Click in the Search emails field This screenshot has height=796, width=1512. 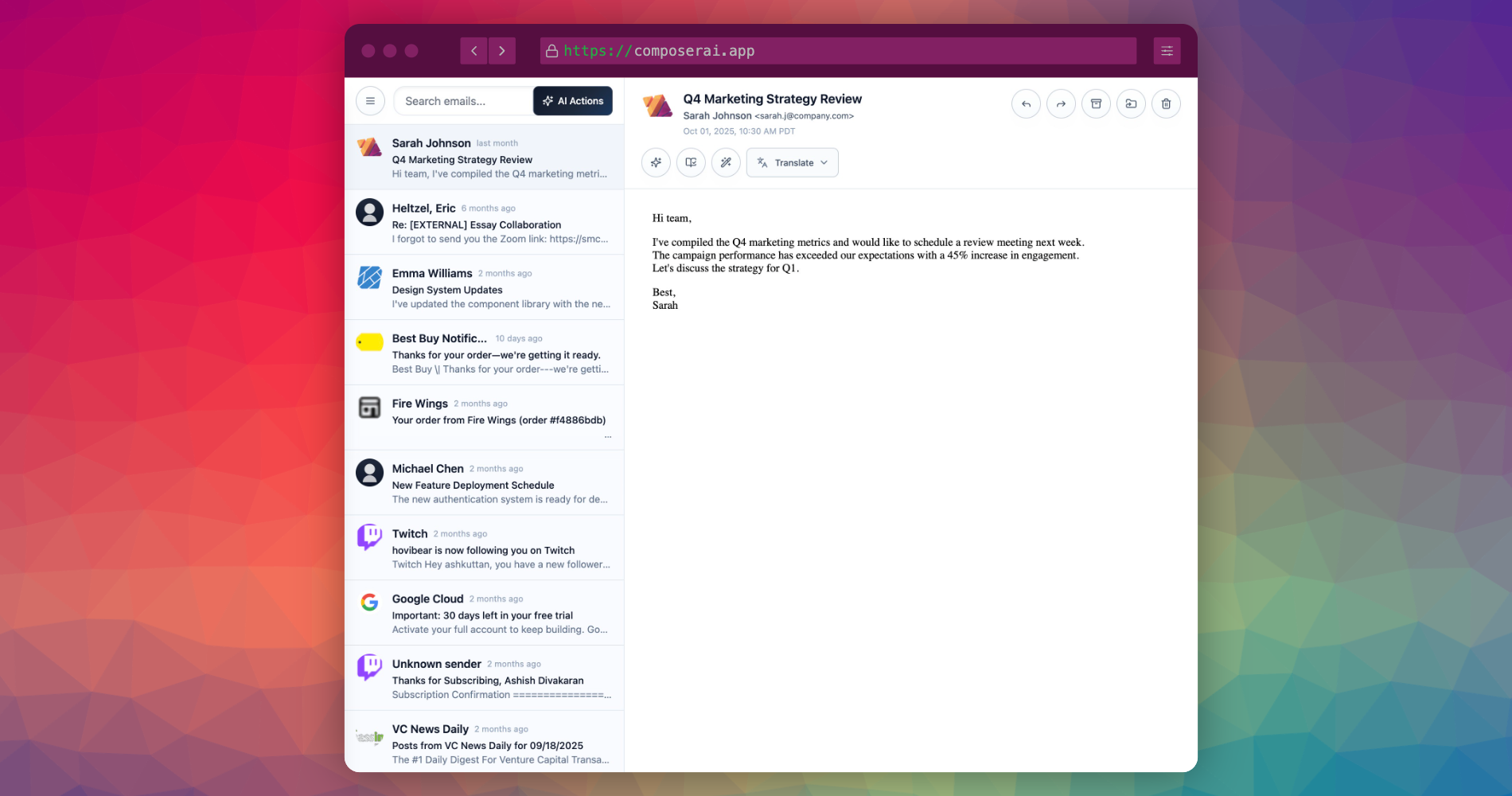click(x=463, y=101)
